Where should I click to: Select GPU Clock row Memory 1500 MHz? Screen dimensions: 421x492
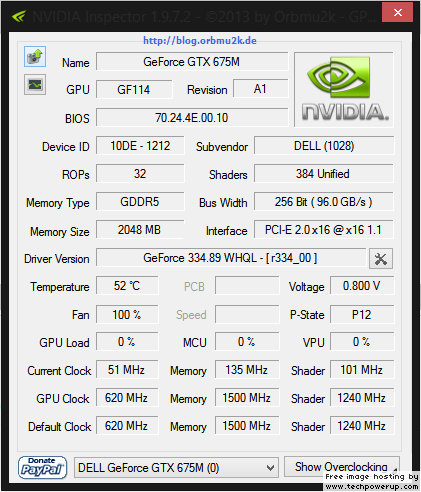point(247,398)
